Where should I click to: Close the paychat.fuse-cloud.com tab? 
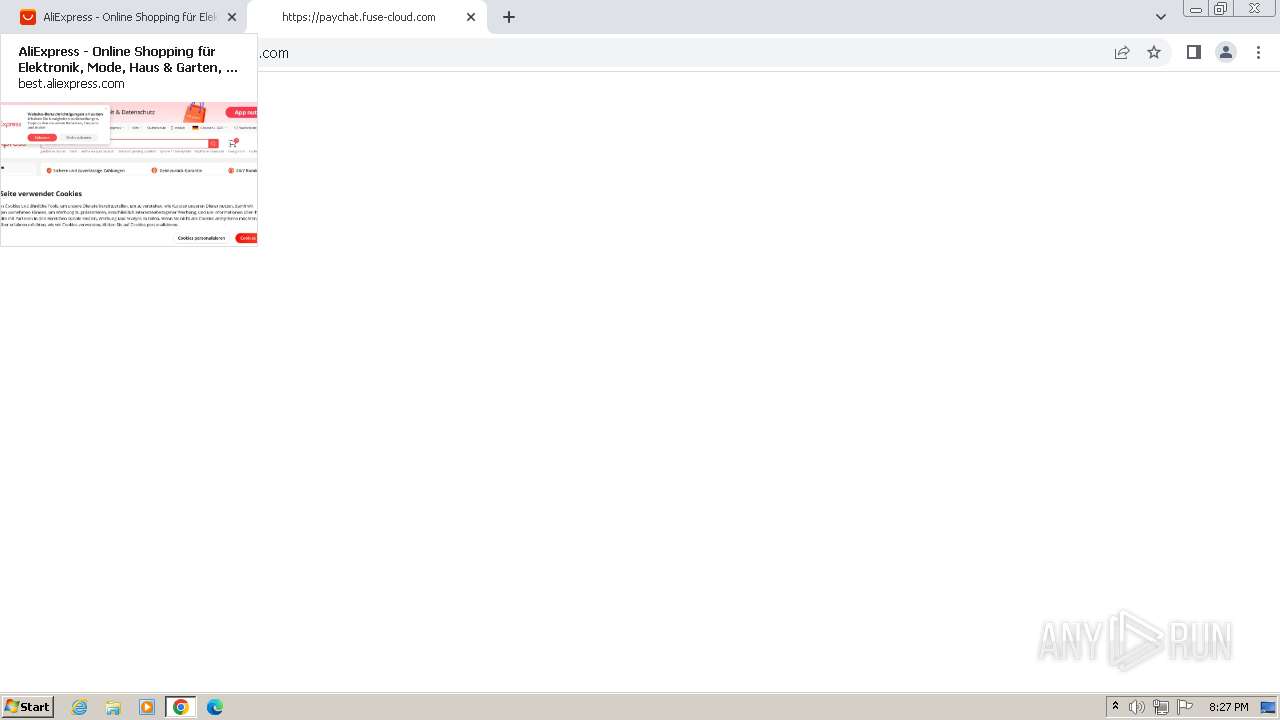pos(471,17)
